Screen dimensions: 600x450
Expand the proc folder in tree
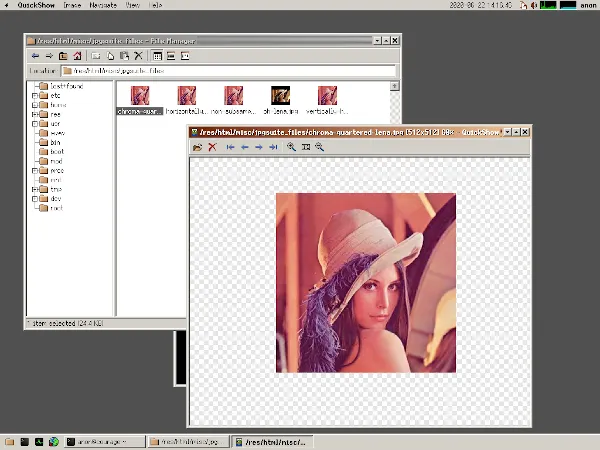coord(35,171)
